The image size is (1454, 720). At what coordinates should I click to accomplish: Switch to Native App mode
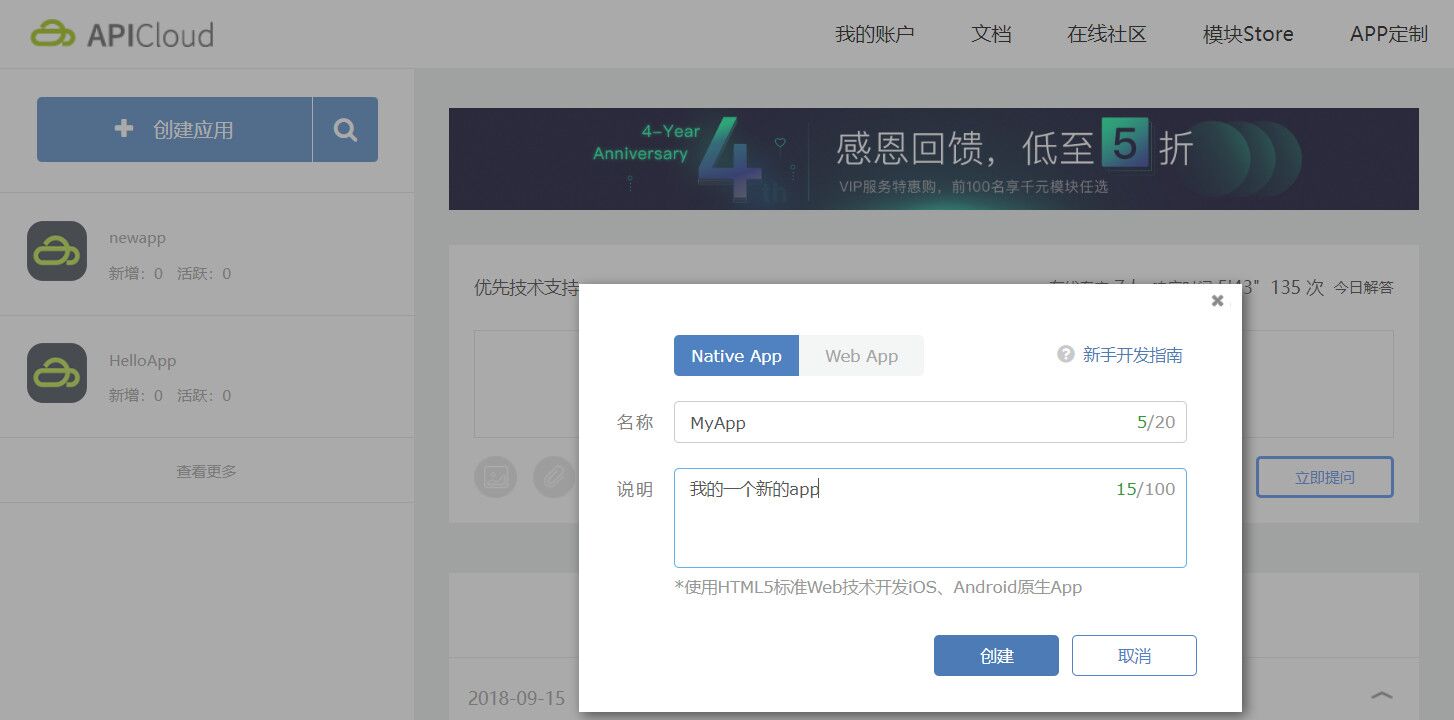(x=736, y=355)
